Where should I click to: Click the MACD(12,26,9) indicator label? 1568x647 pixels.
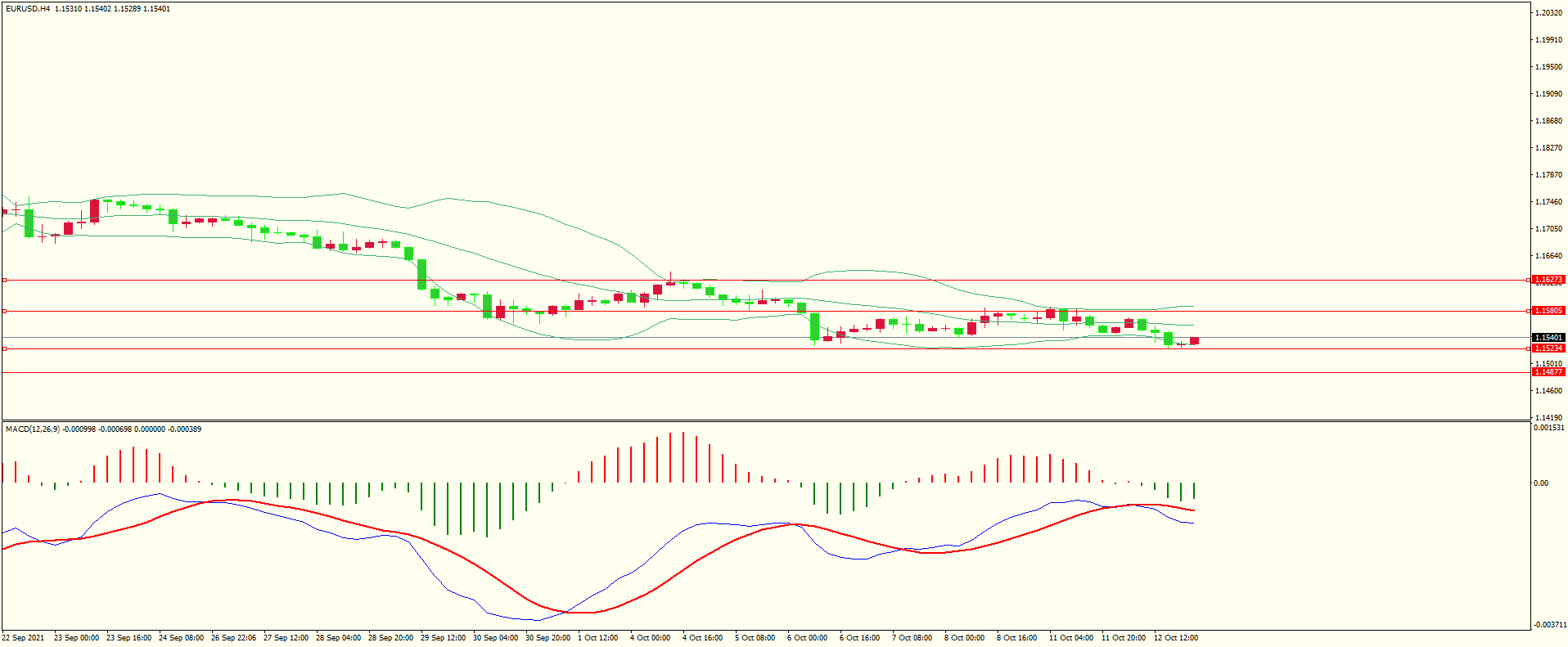tap(32, 429)
